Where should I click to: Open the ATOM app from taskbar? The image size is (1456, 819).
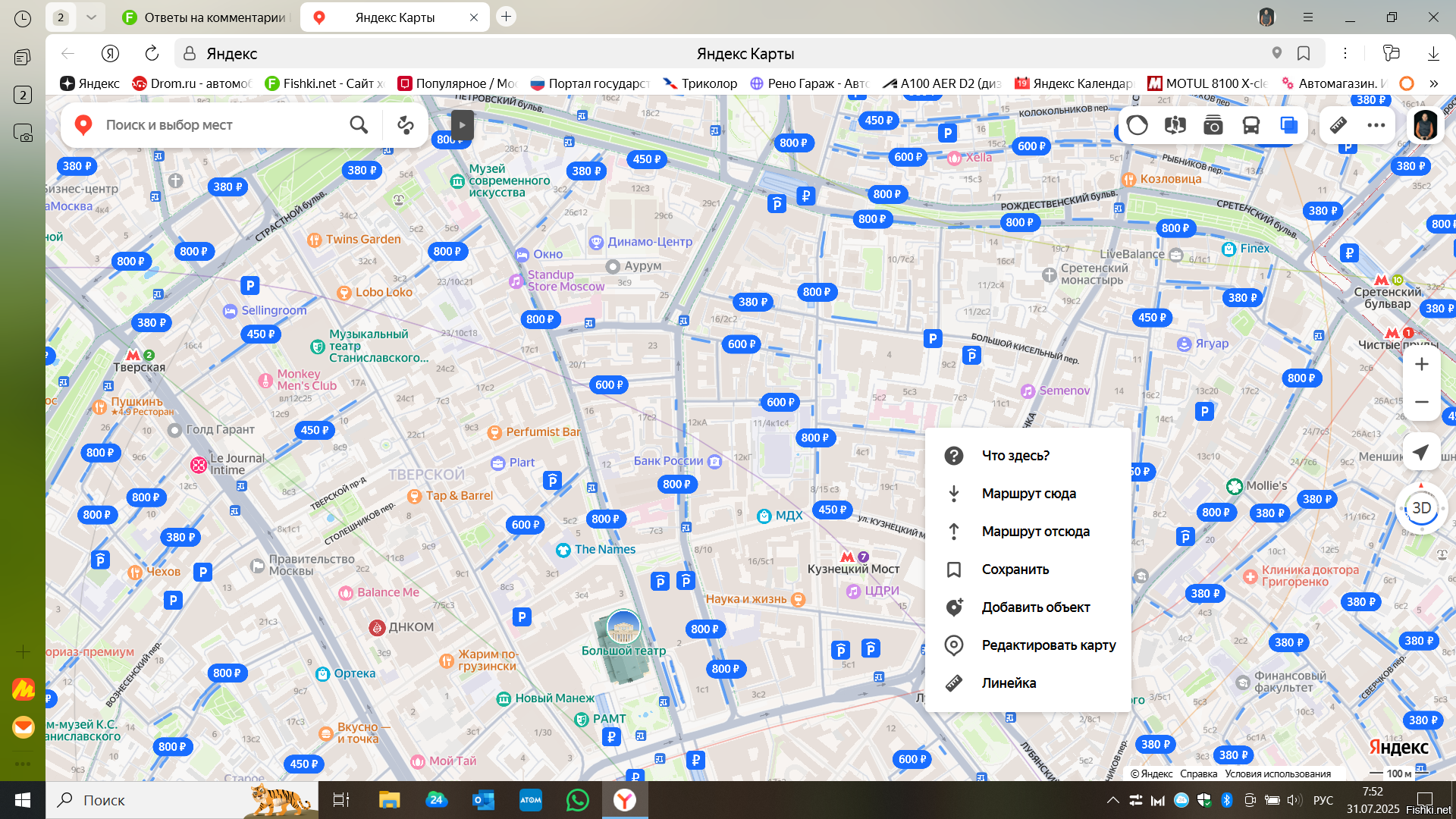[x=531, y=800]
